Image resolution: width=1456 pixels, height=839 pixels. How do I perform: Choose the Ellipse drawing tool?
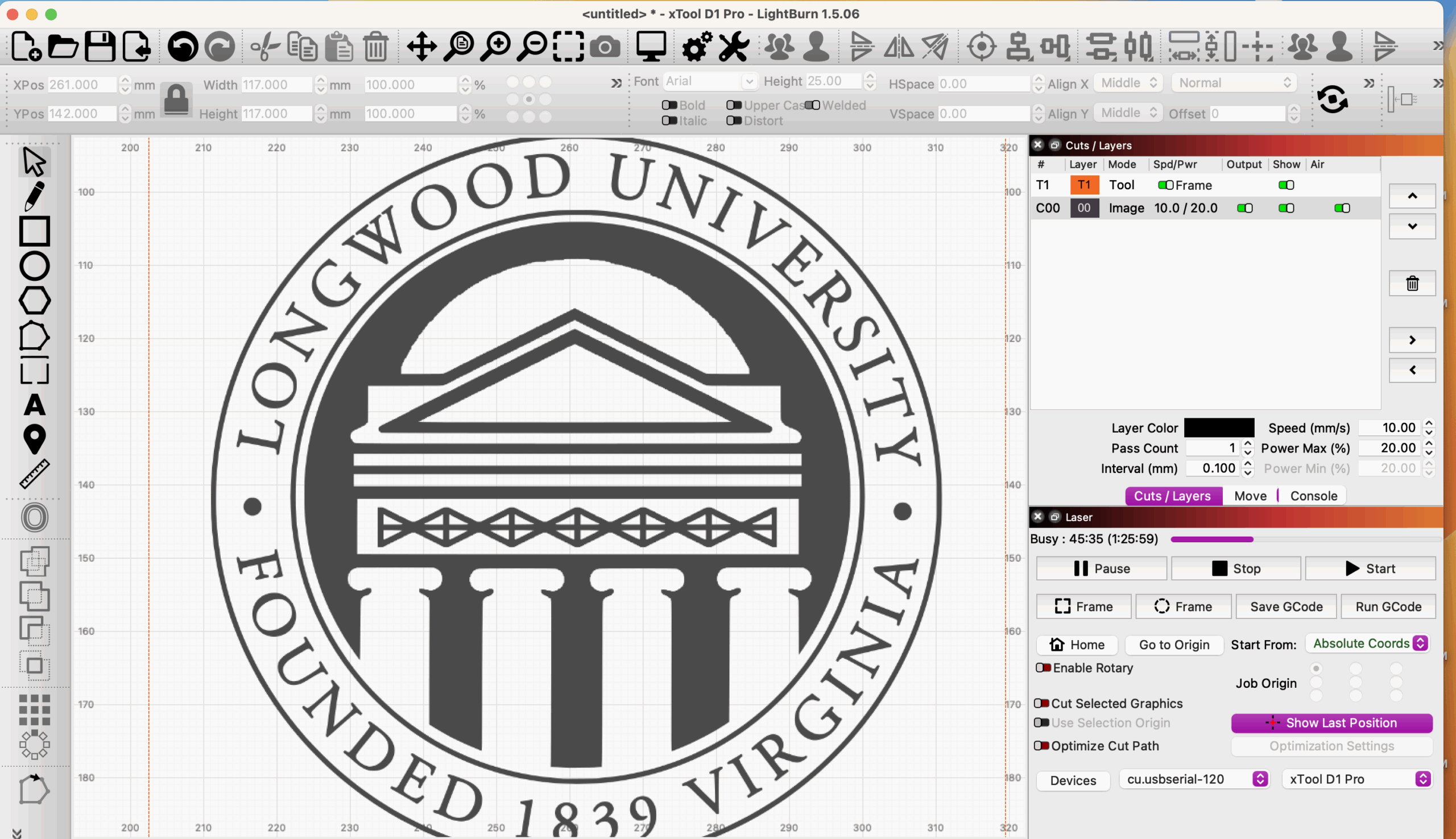point(34,265)
